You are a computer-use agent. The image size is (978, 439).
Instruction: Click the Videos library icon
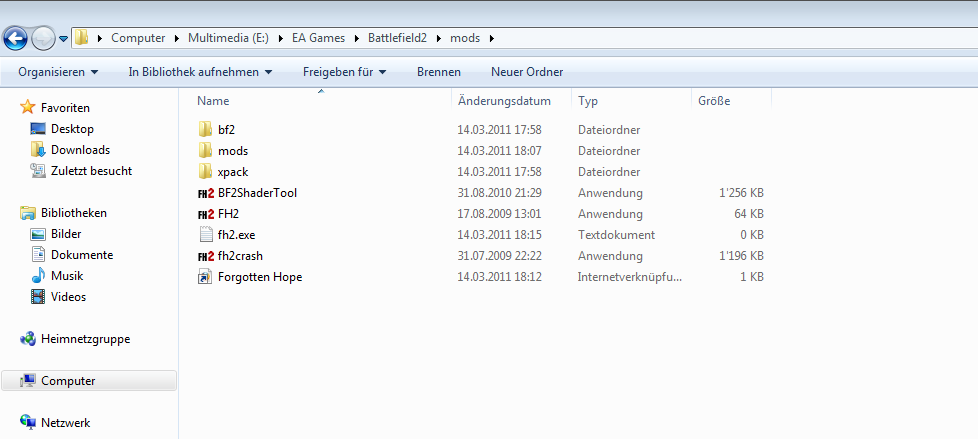point(38,297)
